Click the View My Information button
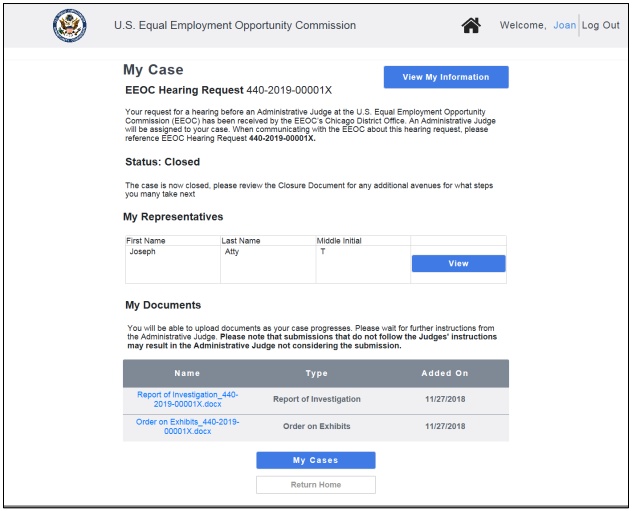The image size is (633, 511). coord(446,77)
